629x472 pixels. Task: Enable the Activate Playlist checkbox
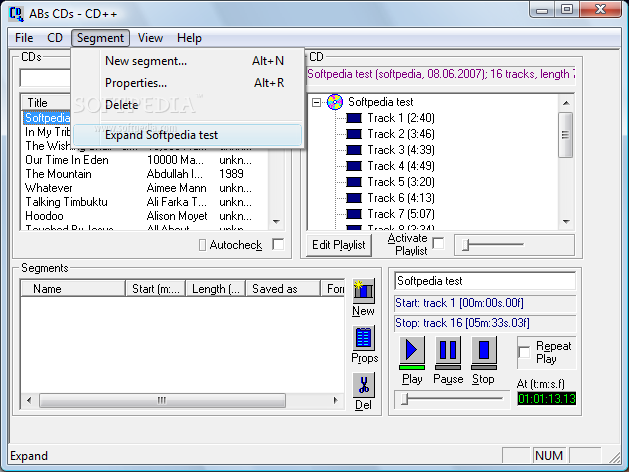coord(438,243)
